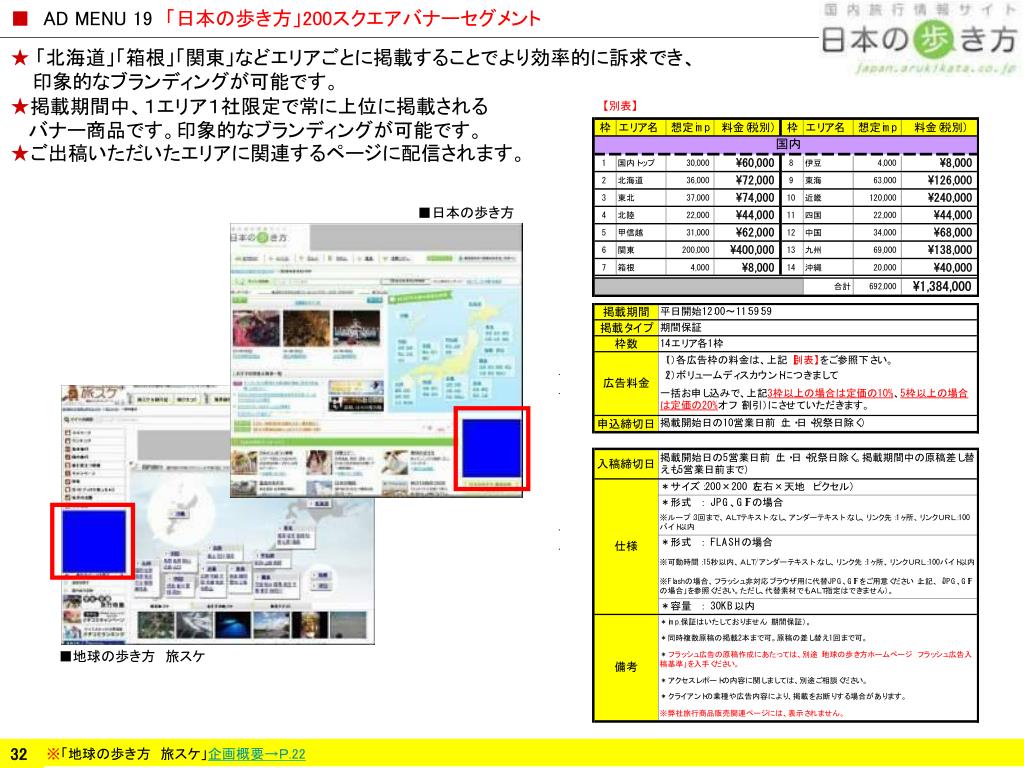
Task: Click the underlined 3枠以上の場合は定価の10% text
Action: pos(830,393)
